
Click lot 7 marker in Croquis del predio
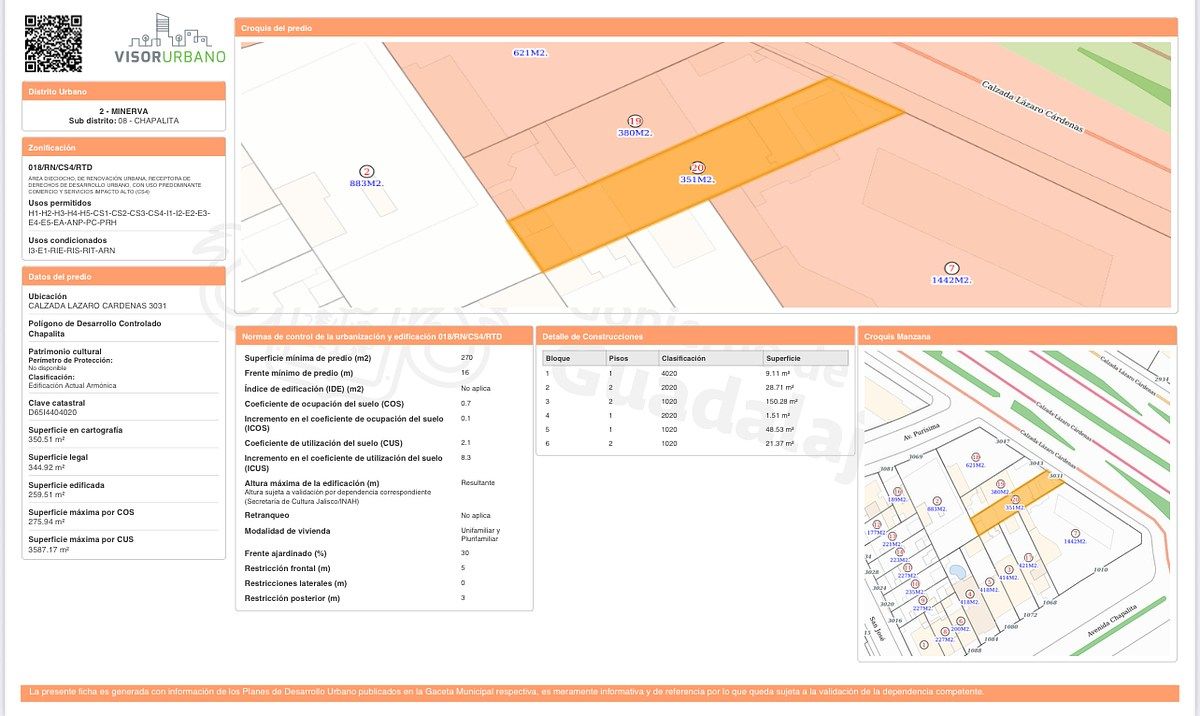click(951, 268)
